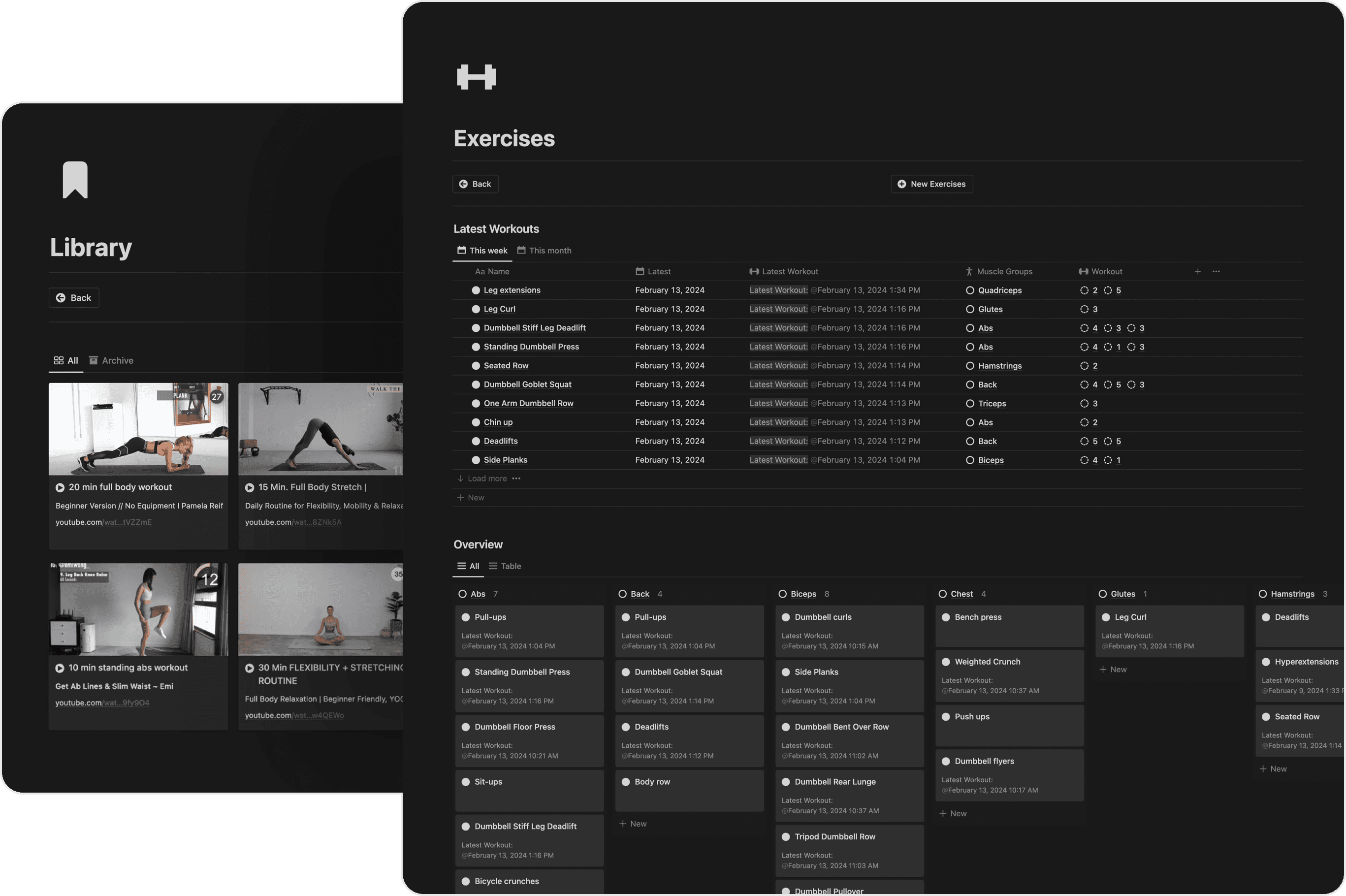Image resolution: width=1346 pixels, height=896 pixels.
Task: Open the menu beside Load more
Action: [516, 479]
